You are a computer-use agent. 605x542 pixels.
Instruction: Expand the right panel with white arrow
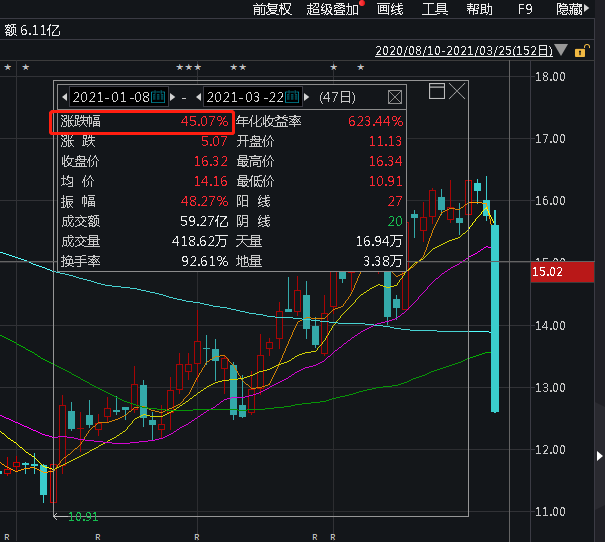(x=599, y=456)
